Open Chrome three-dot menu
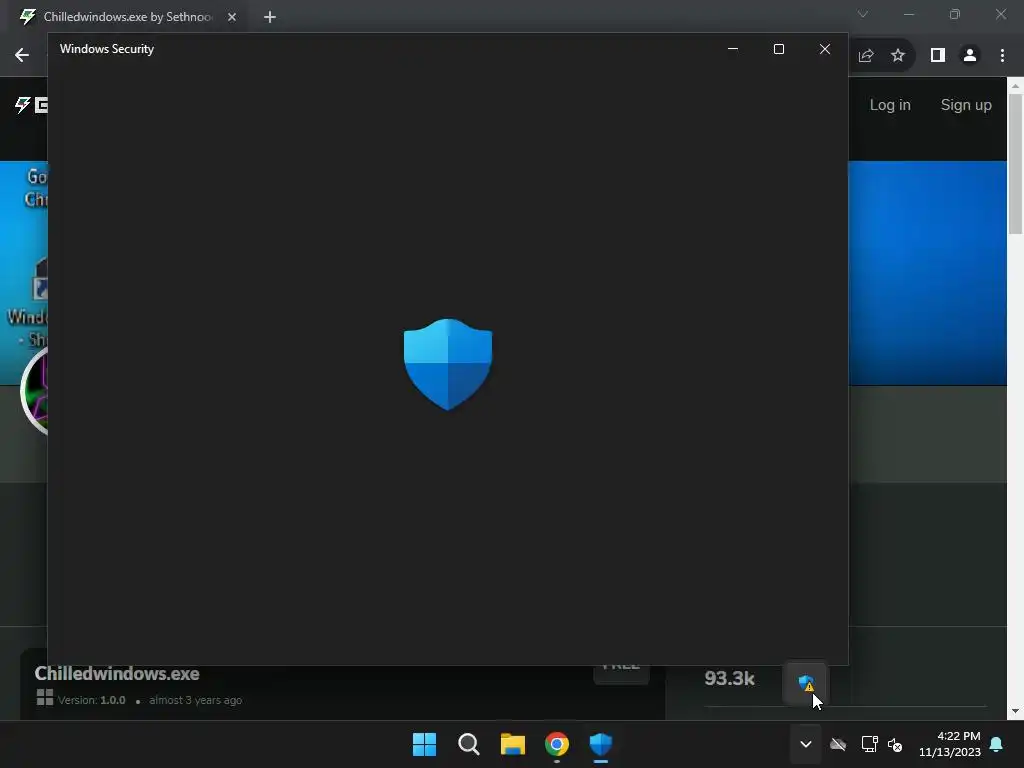 click(x=1002, y=56)
